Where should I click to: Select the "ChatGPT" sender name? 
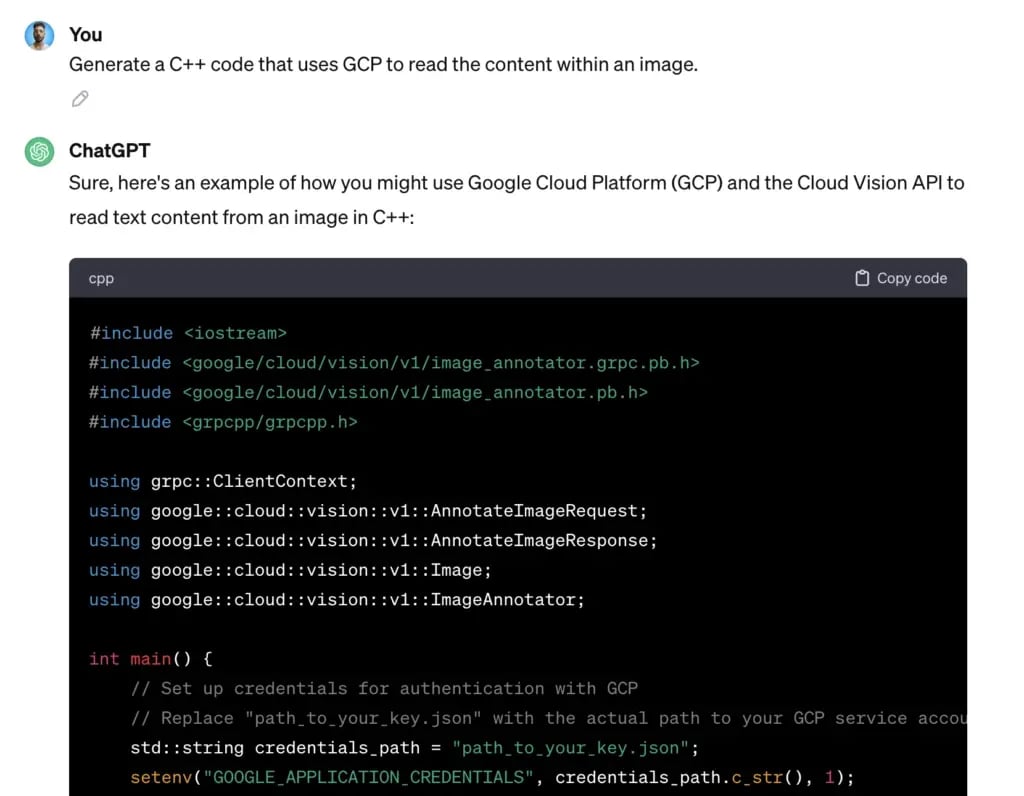click(x=109, y=151)
